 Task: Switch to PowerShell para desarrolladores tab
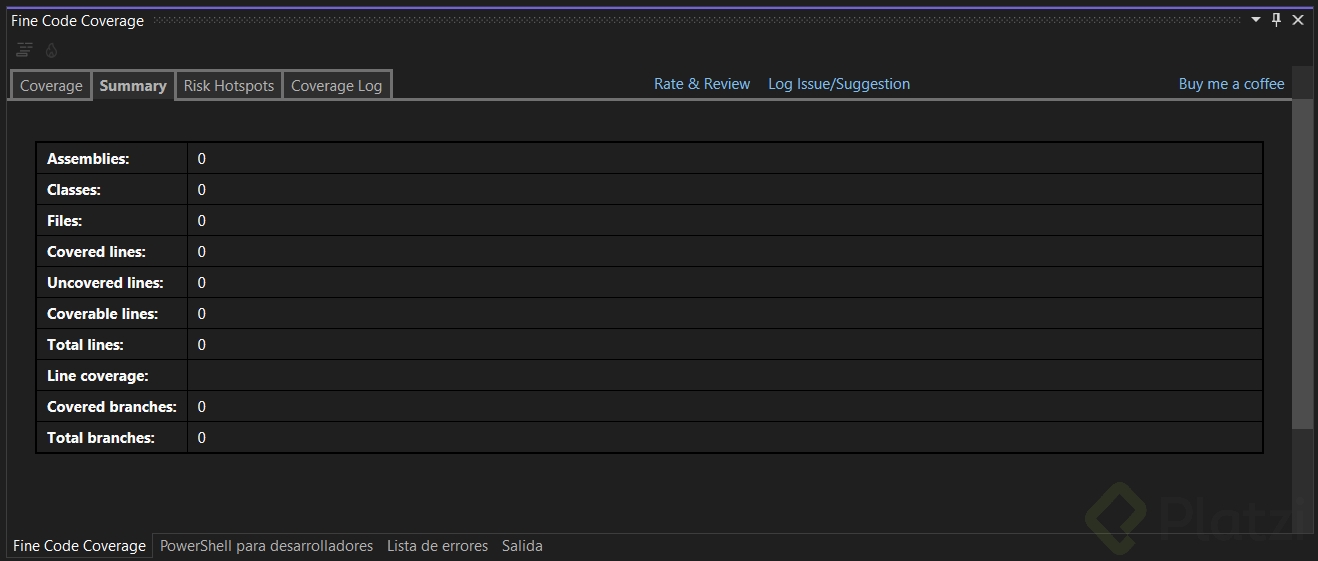(x=266, y=546)
